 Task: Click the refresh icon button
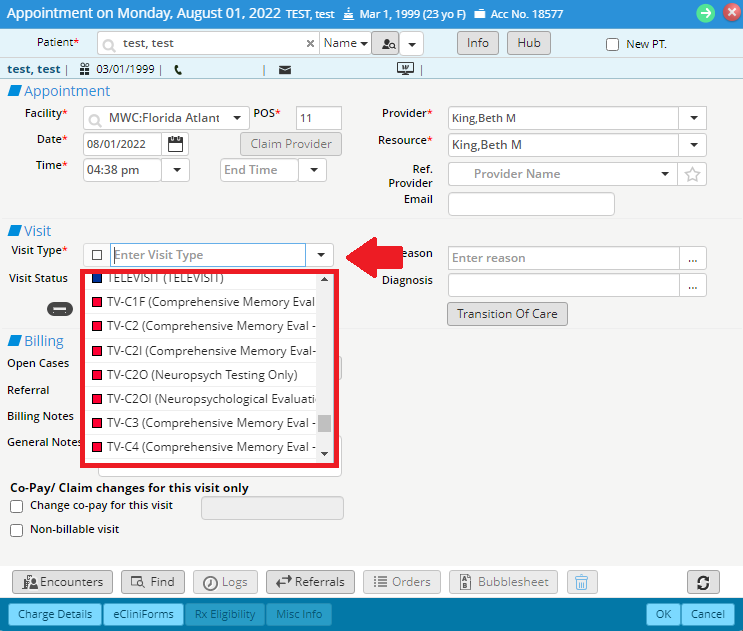pyautogui.click(x=703, y=582)
